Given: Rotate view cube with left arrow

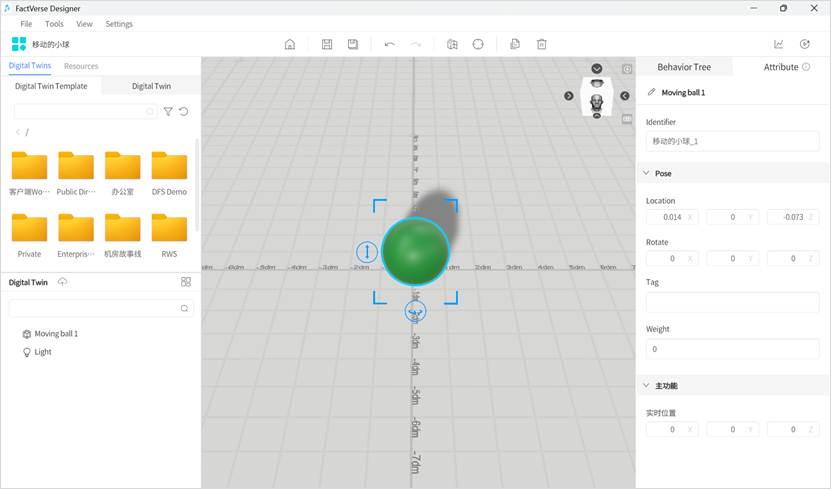Looking at the screenshot, I should tap(569, 96).
